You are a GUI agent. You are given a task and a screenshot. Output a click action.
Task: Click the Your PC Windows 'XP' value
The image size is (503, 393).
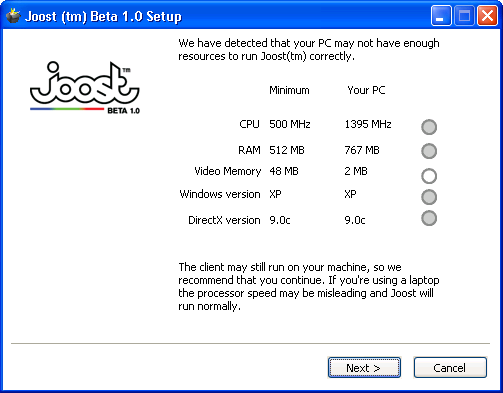pyautogui.click(x=350, y=194)
